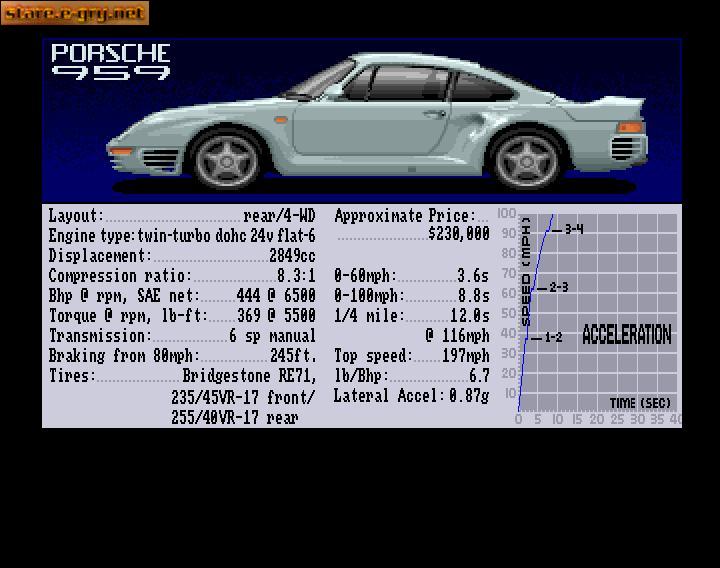Click the Torque value '369 @ 5500'
The width and height of the screenshot is (720, 568).
coord(276,315)
